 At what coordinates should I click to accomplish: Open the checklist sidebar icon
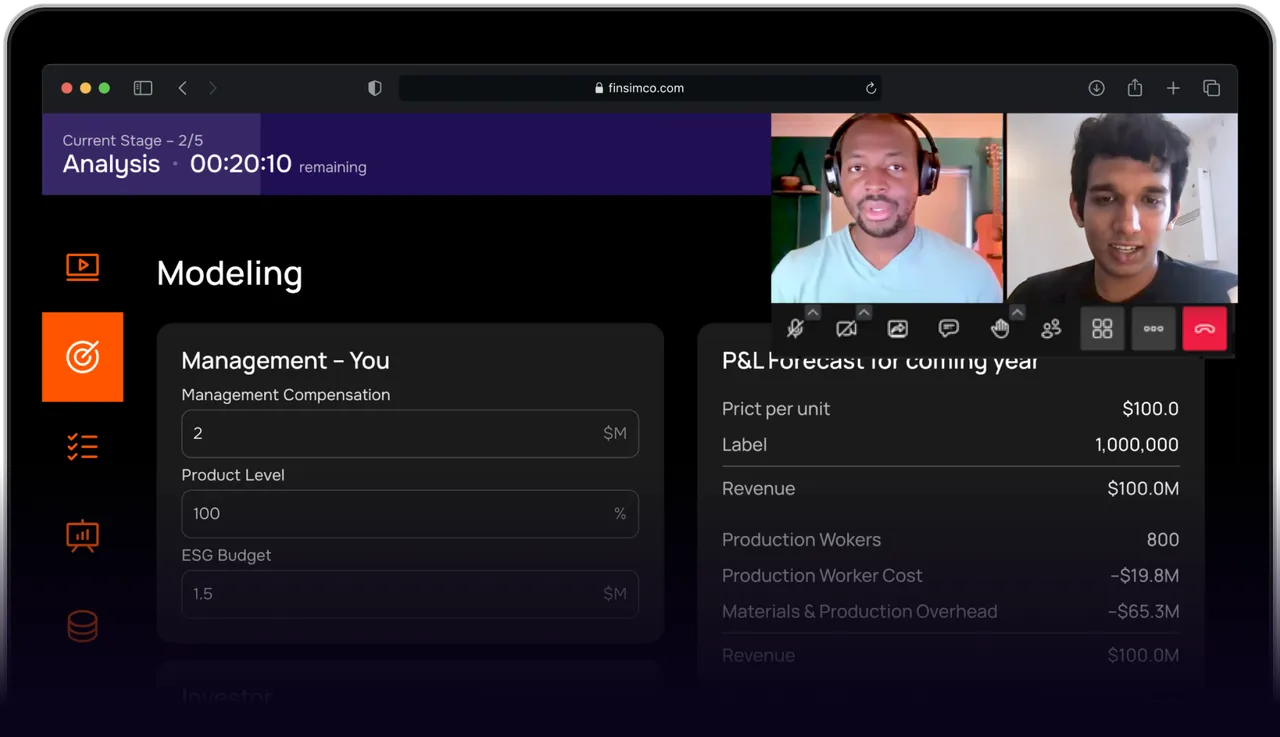(82, 446)
